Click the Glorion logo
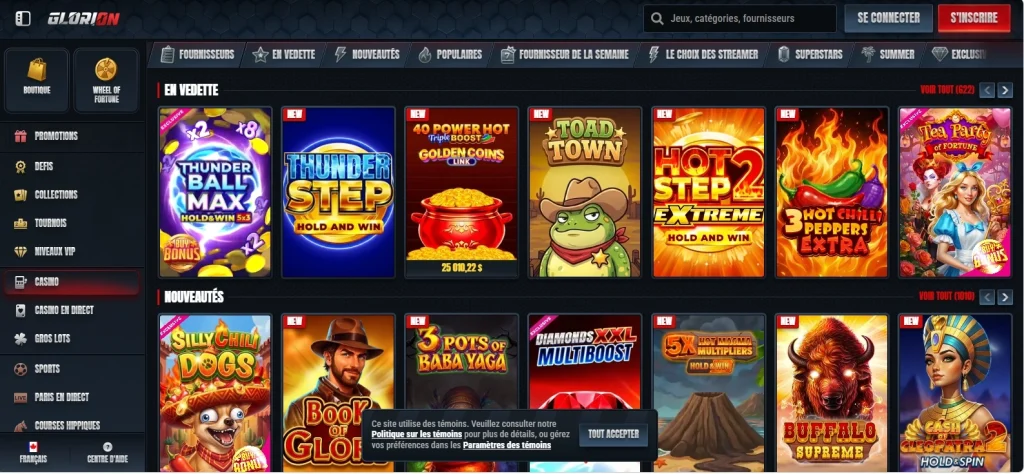 [83, 18]
